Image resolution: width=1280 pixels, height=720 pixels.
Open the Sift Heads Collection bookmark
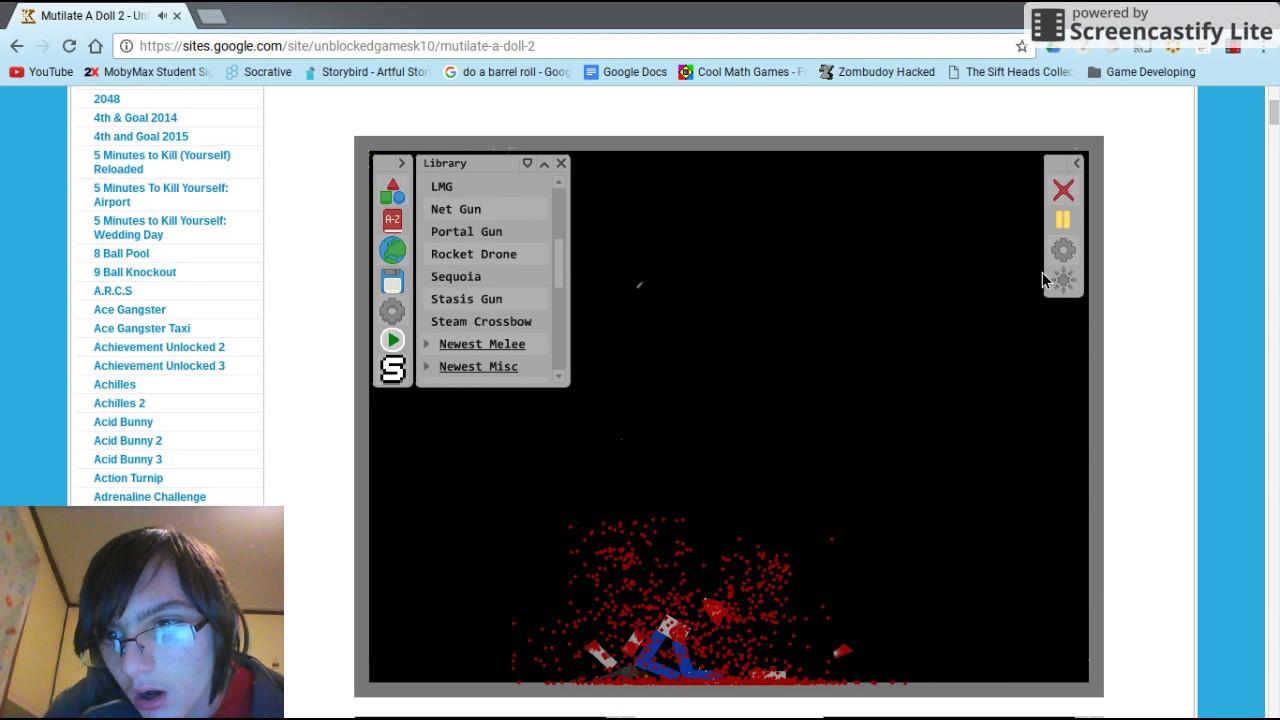click(1009, 72)
